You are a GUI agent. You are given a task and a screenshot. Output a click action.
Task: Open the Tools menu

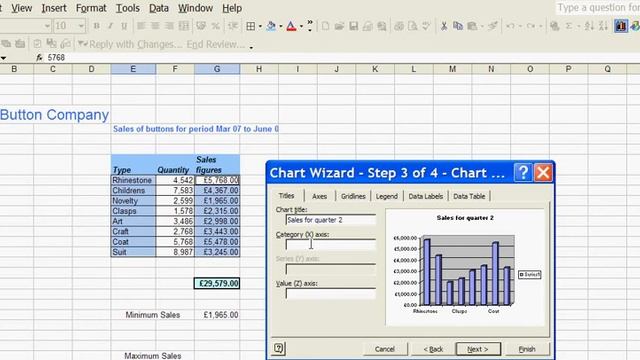pos(128,8)
